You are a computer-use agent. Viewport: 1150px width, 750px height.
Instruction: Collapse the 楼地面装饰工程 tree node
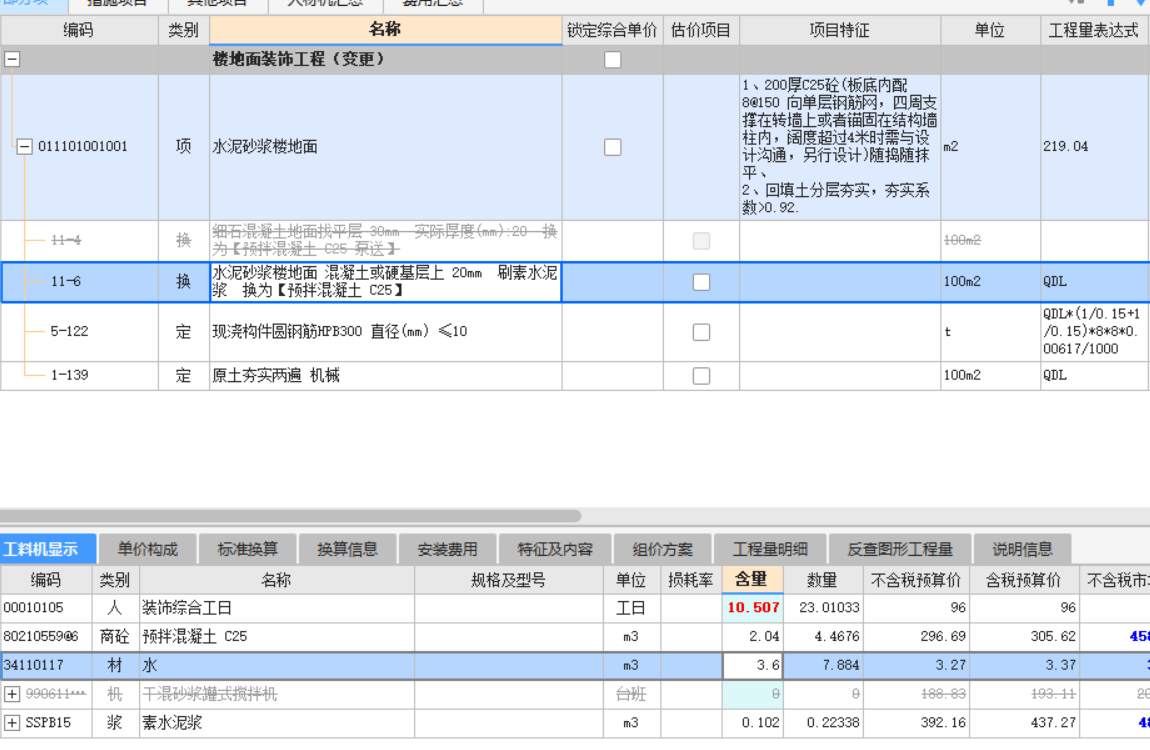point(10,59)
